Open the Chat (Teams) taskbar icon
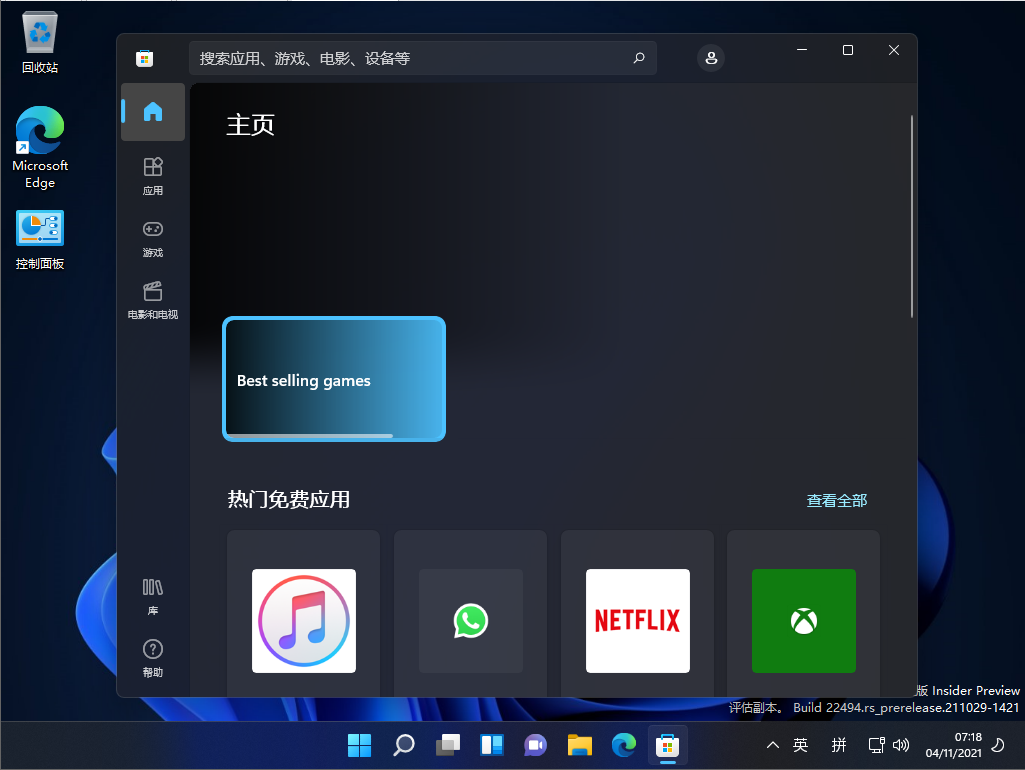 tap(535, 745)
